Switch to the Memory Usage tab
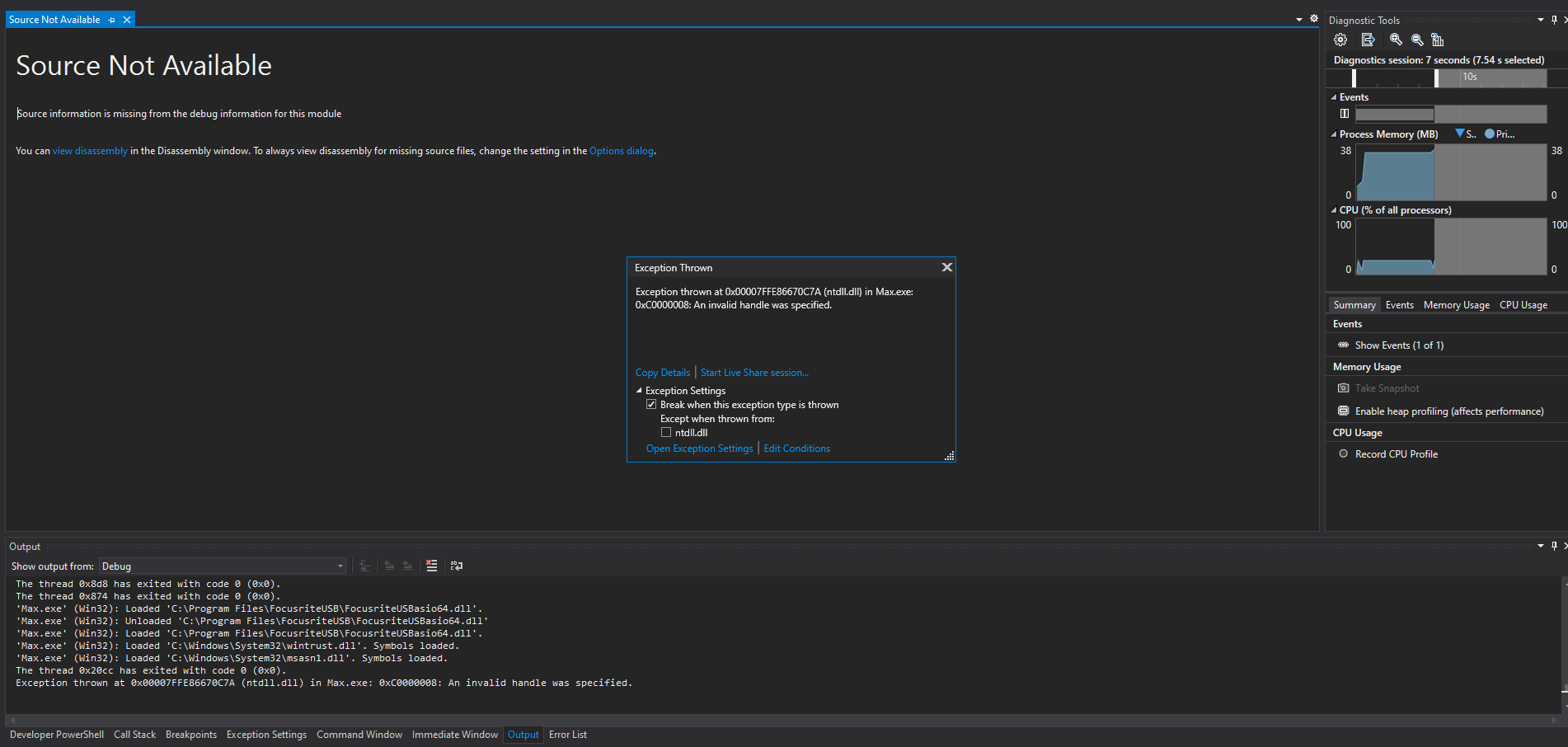The height and width of the screenshot is (747, 1568). (x=1456, y=305)
